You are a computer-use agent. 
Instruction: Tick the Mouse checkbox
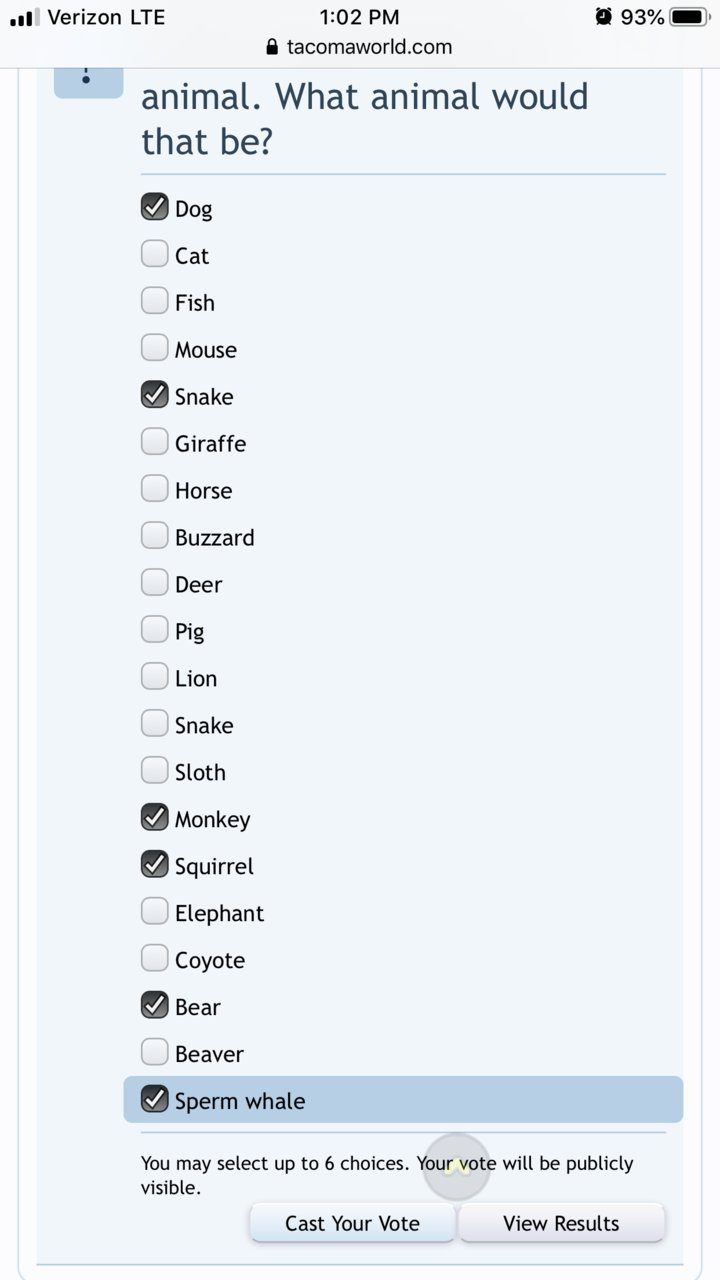click(154, 348)
